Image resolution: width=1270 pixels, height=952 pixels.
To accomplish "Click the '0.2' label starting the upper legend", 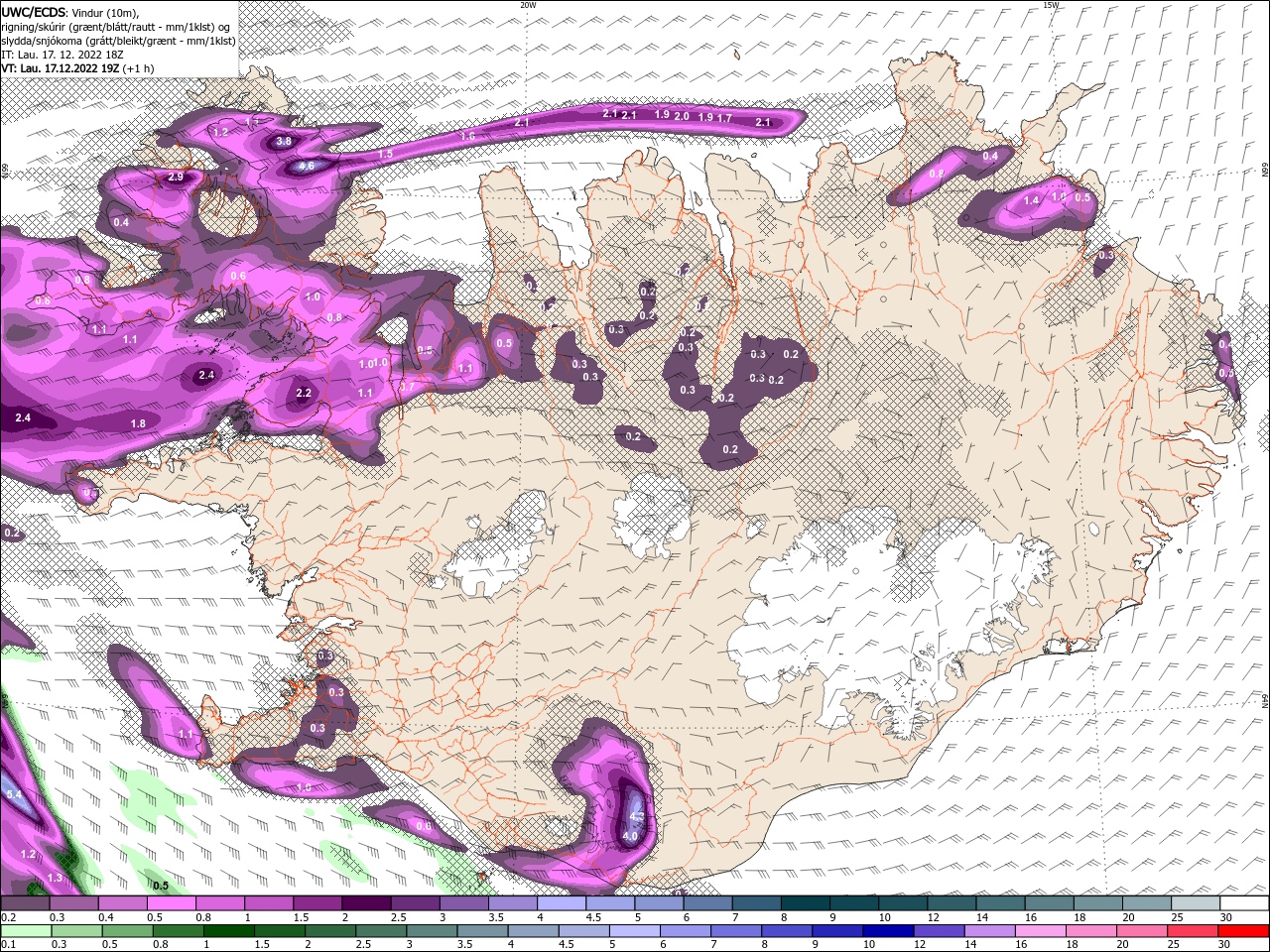I will tap(8, 917).
